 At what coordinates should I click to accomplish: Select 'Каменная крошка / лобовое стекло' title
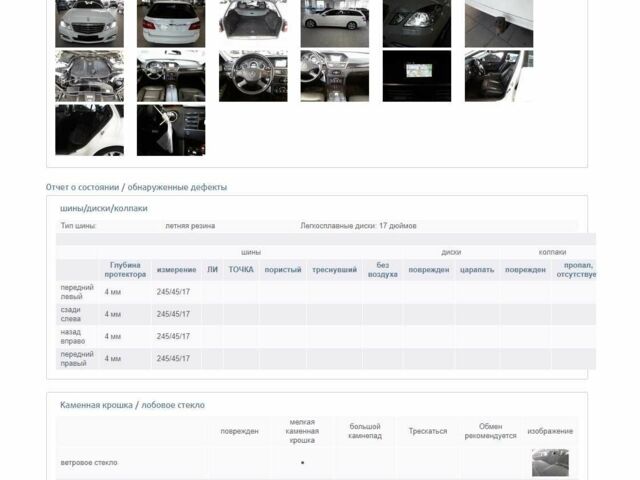click(x=132, y=405)
